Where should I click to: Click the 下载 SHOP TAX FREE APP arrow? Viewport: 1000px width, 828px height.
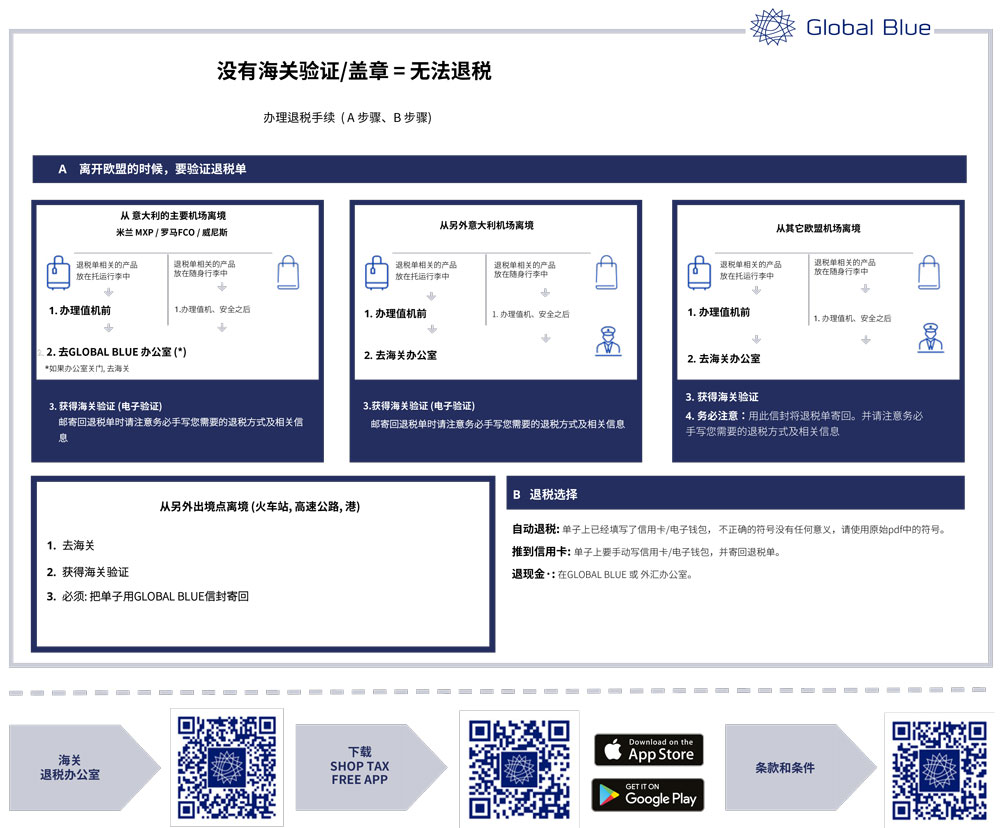click(x=371, y=767)
